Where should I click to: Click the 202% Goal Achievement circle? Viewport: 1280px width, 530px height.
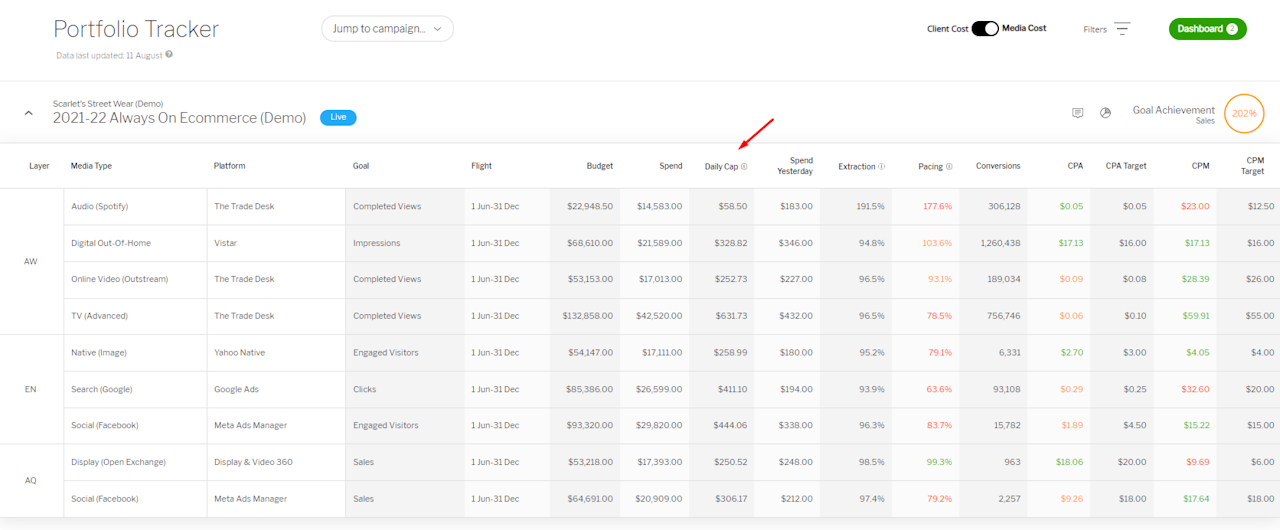[1244, 113]
